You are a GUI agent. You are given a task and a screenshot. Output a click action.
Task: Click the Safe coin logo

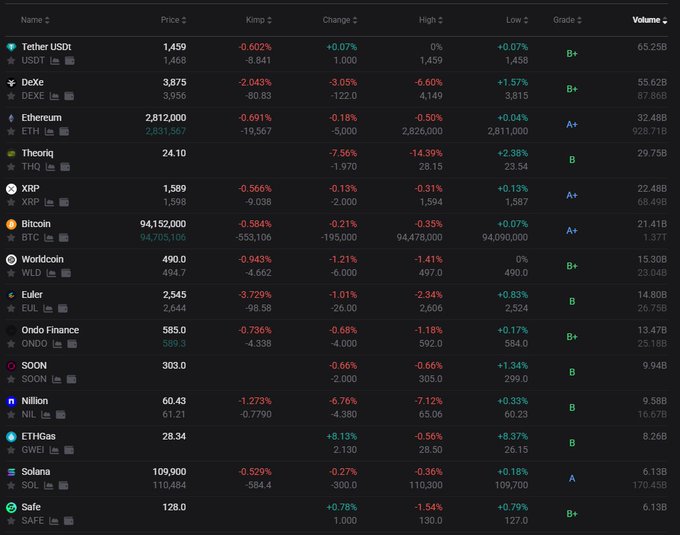pyautogui.click(x=11, y=507)
